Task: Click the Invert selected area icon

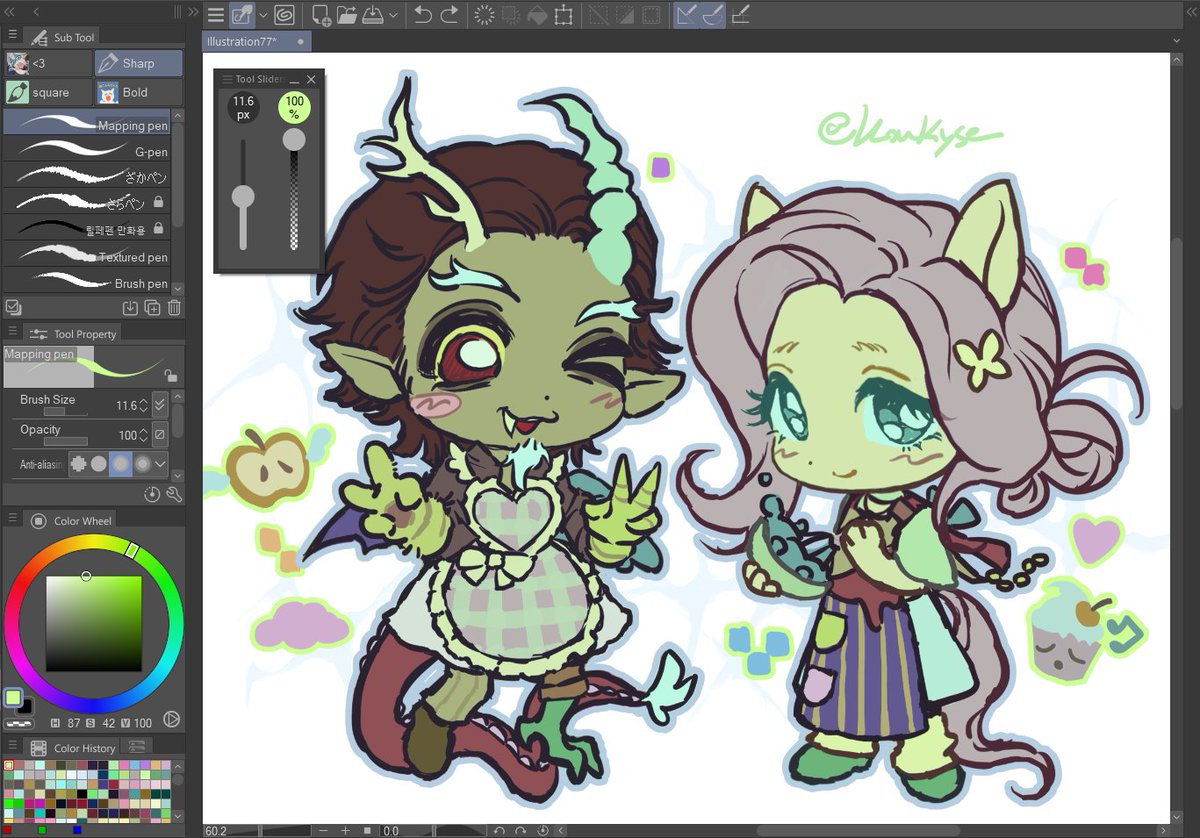Action: click(x=624, y=15)
